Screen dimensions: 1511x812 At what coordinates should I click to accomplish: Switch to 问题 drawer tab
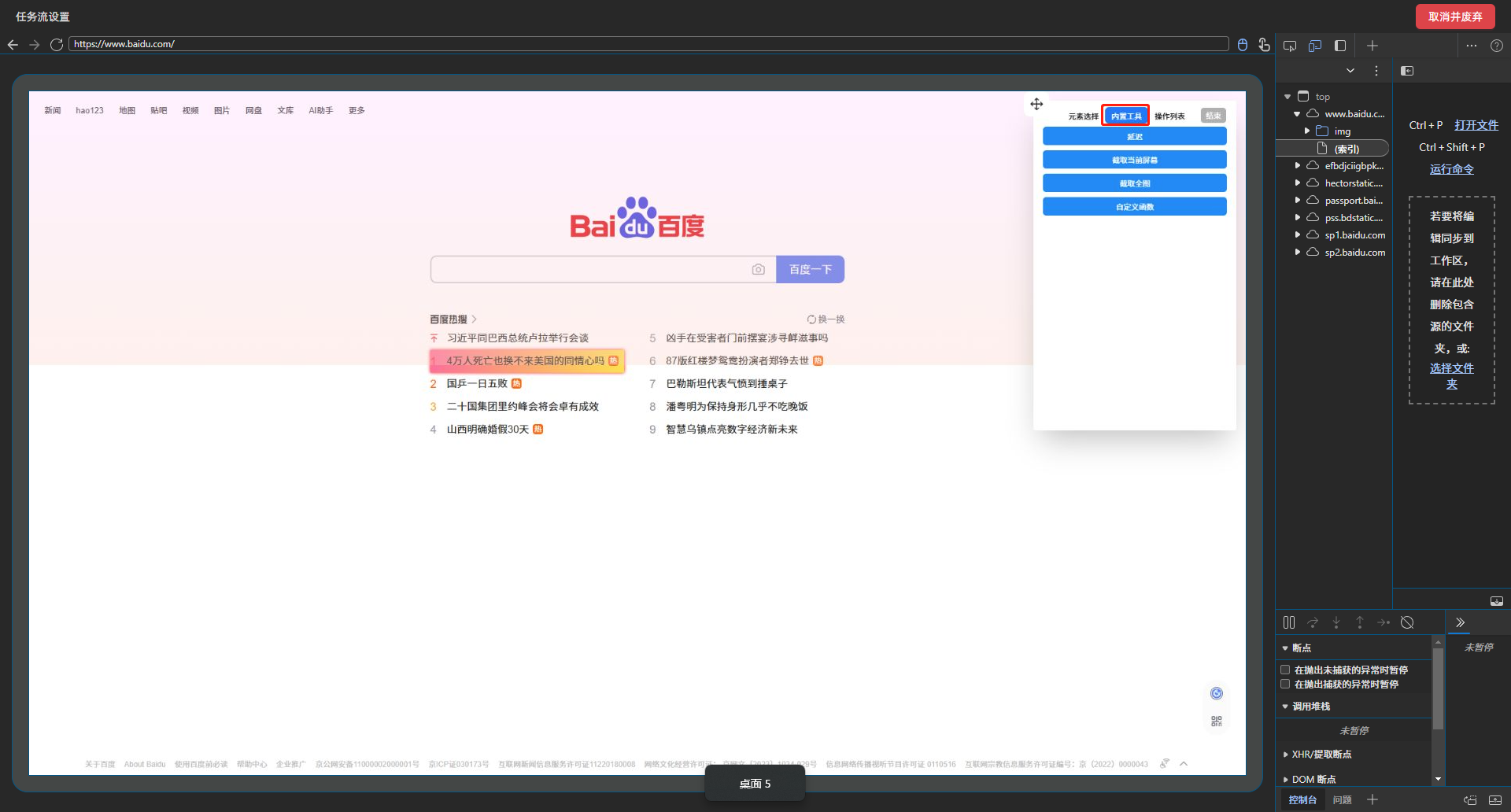[1343, 800]
